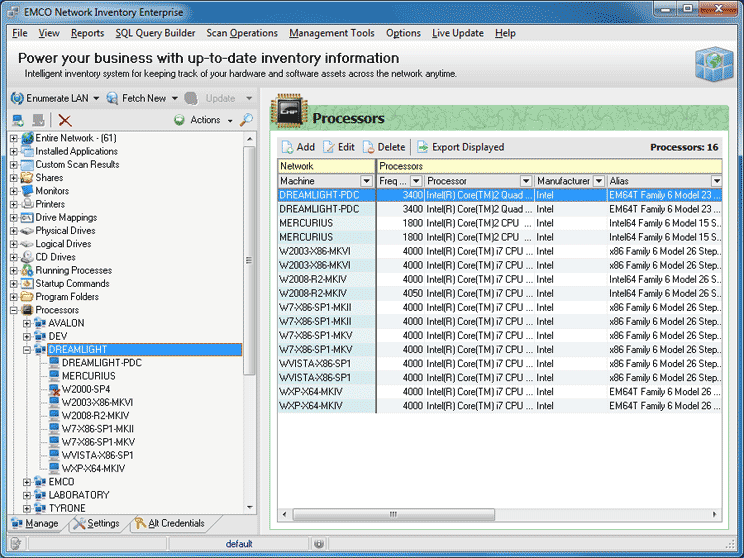The width and height of the screenshot is (744, 558).
Task: Select W2000-SP4 machine in the tree
Action: [x=86, y=389]
